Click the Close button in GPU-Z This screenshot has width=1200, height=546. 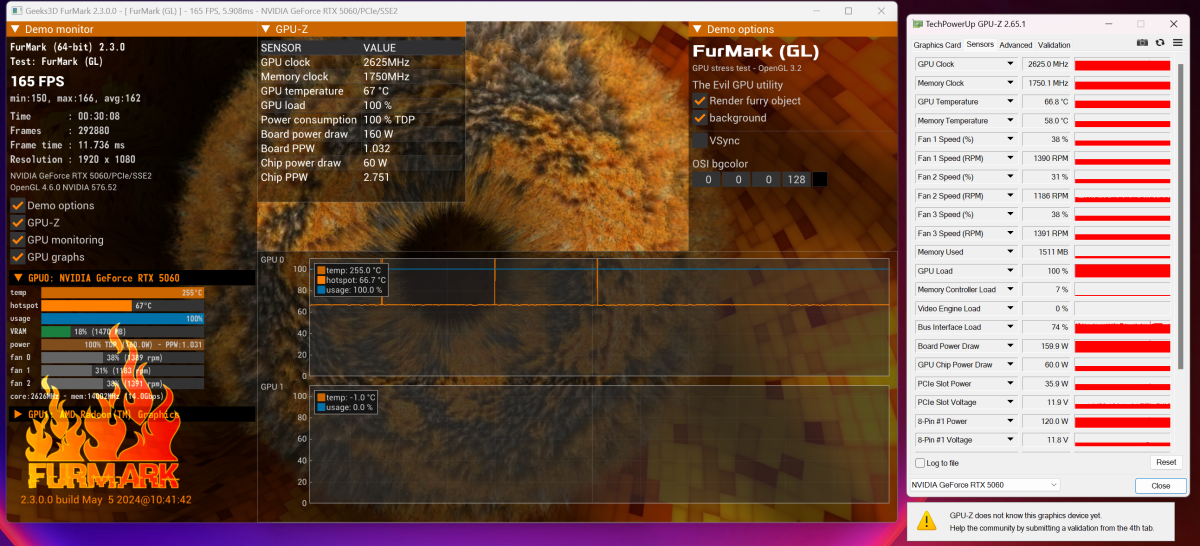tap(1160, 485)
